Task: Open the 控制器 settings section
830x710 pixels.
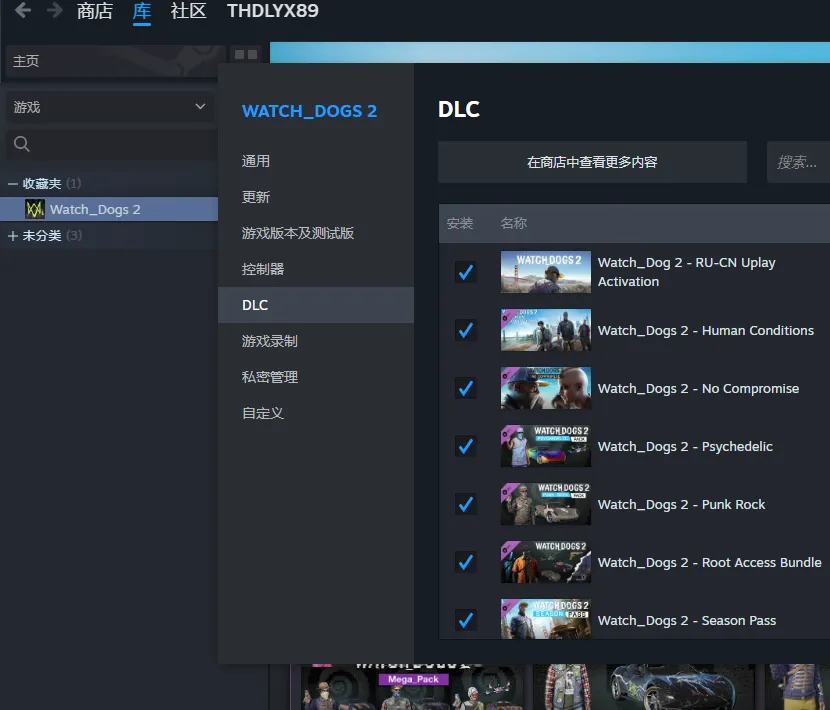Action: (263, 269)
